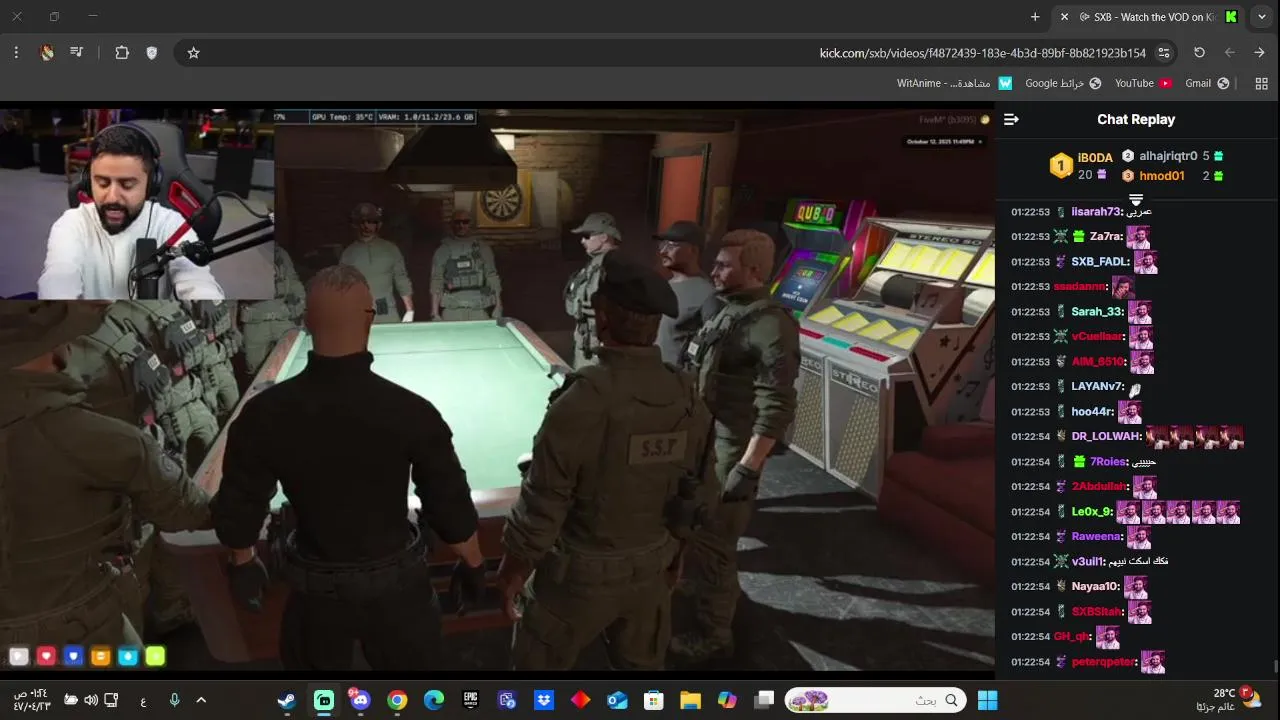Click the profile avatar icon in toolbar
1280x720 pixels.
47,53
